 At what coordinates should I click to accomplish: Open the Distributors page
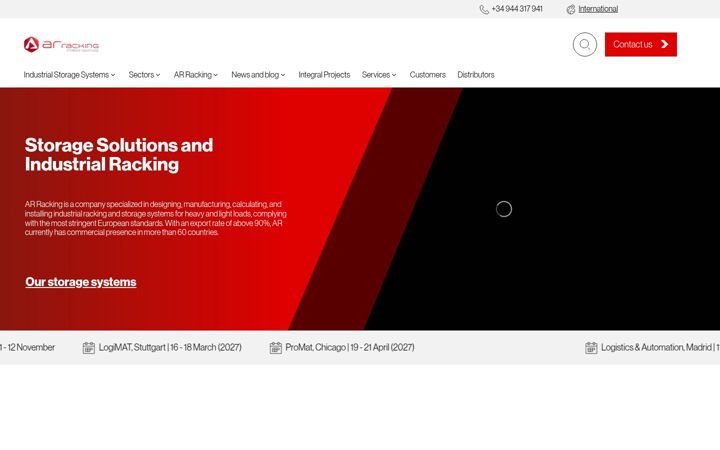pyautogui.click(x=476, y=74)
